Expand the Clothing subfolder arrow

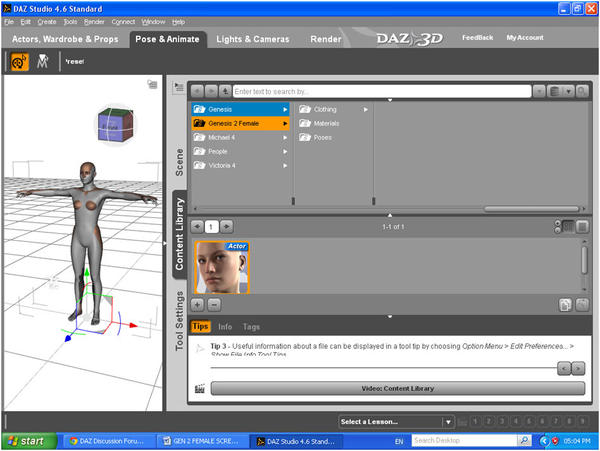(x=365, y=110)
